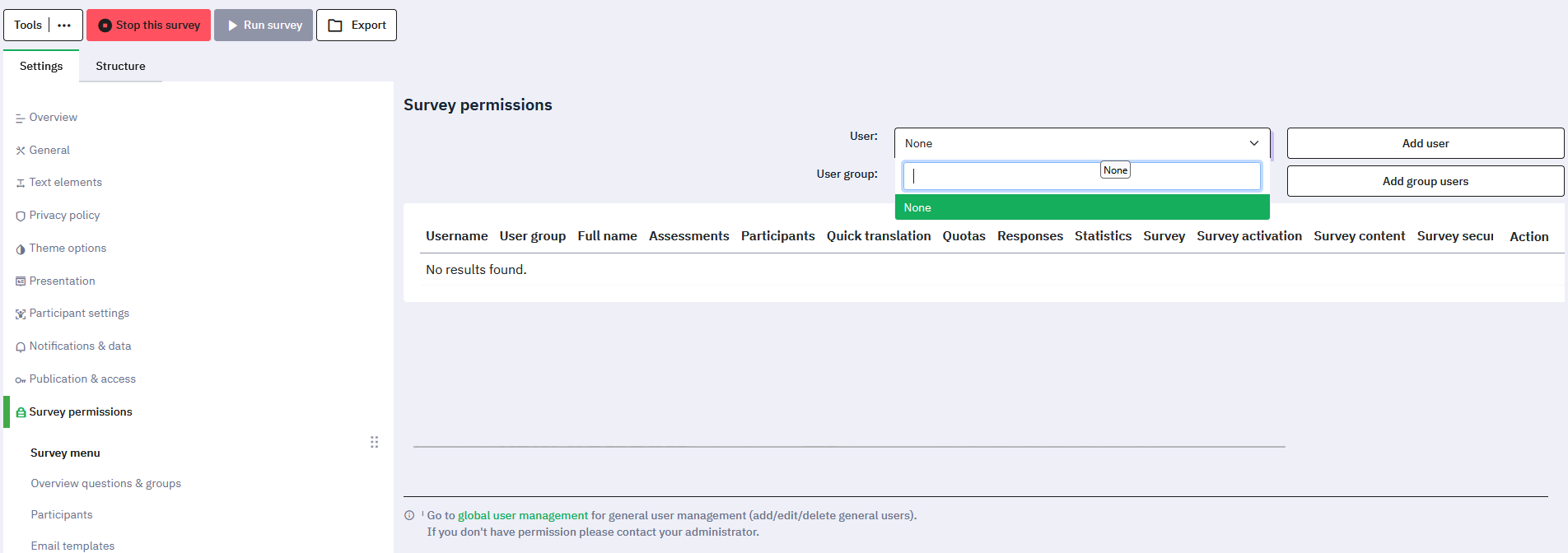Screen dimensions: 1568x553
Task: Open Participant settings page
Action: 79,314
